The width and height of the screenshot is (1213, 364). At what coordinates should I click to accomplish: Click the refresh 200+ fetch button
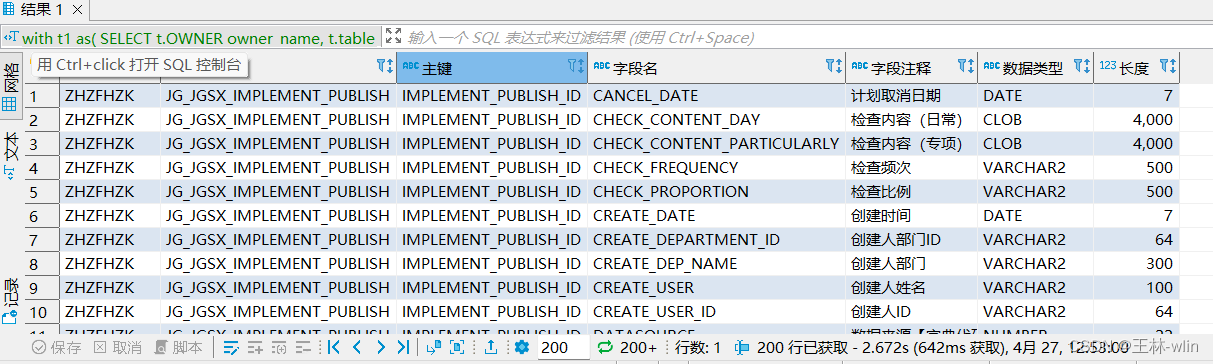click(627, 348)
